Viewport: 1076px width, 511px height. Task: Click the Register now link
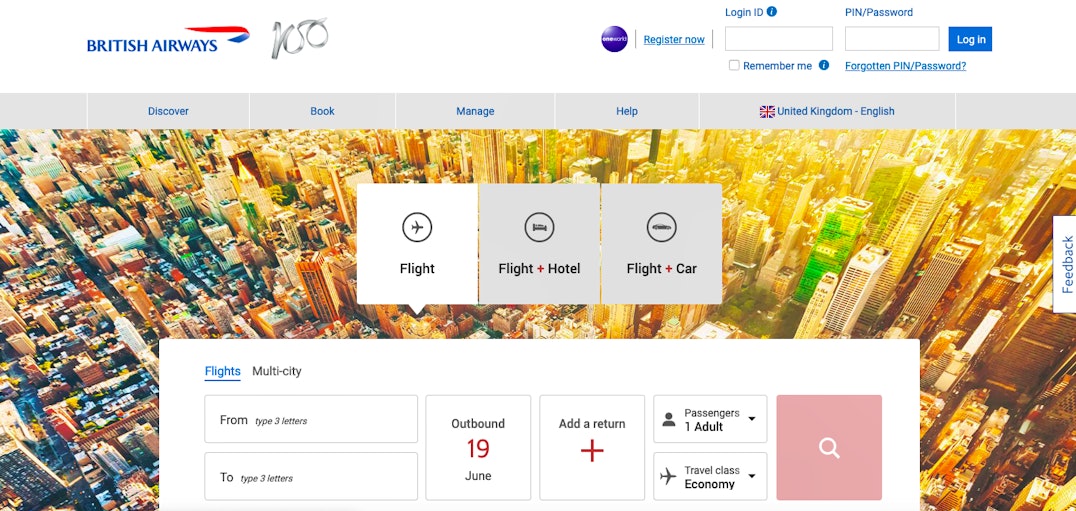[x=674, y=40]
